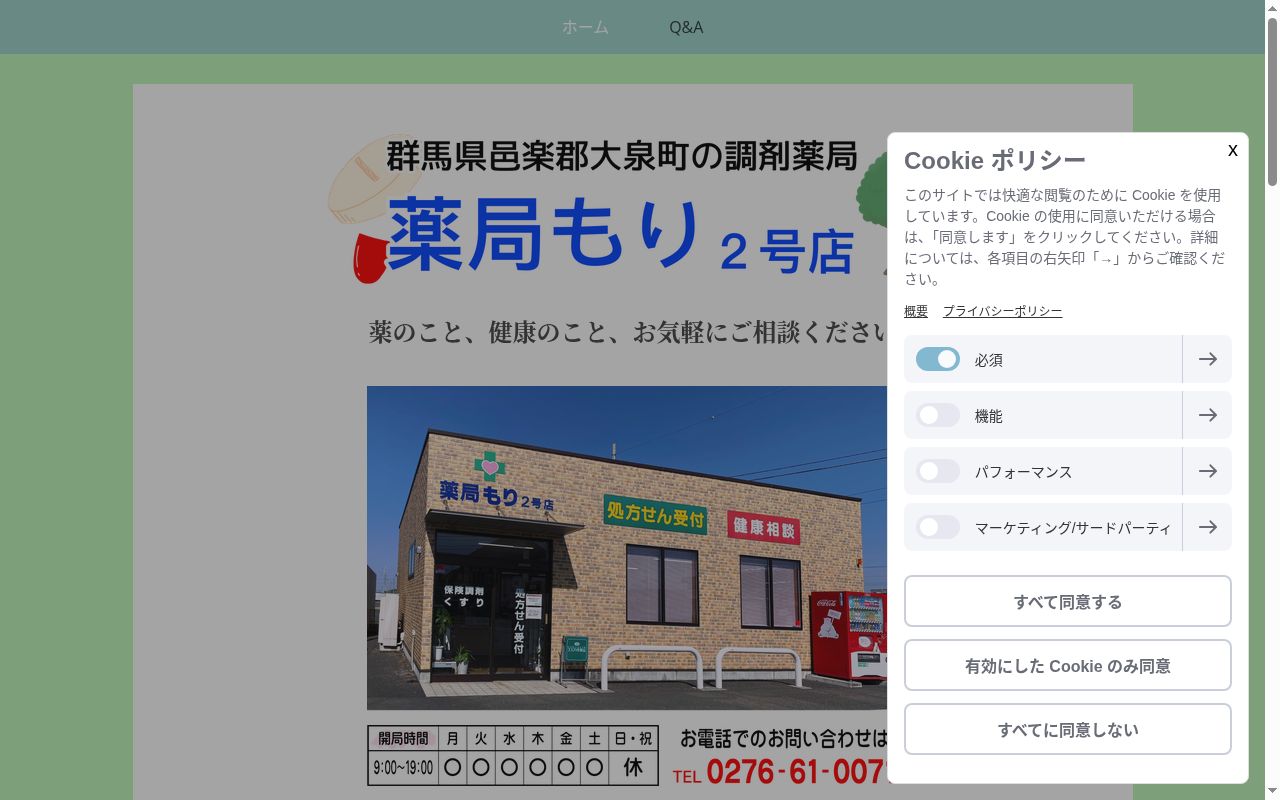The image size is (1280, 800).
Task: Click the 9:00~19:00 hours cell
Action: (403, 768)
